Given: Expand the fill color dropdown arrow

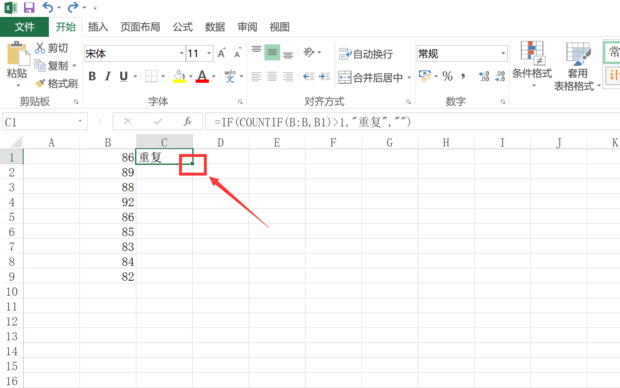Looking at the screenshot, I should coord(191,76).
